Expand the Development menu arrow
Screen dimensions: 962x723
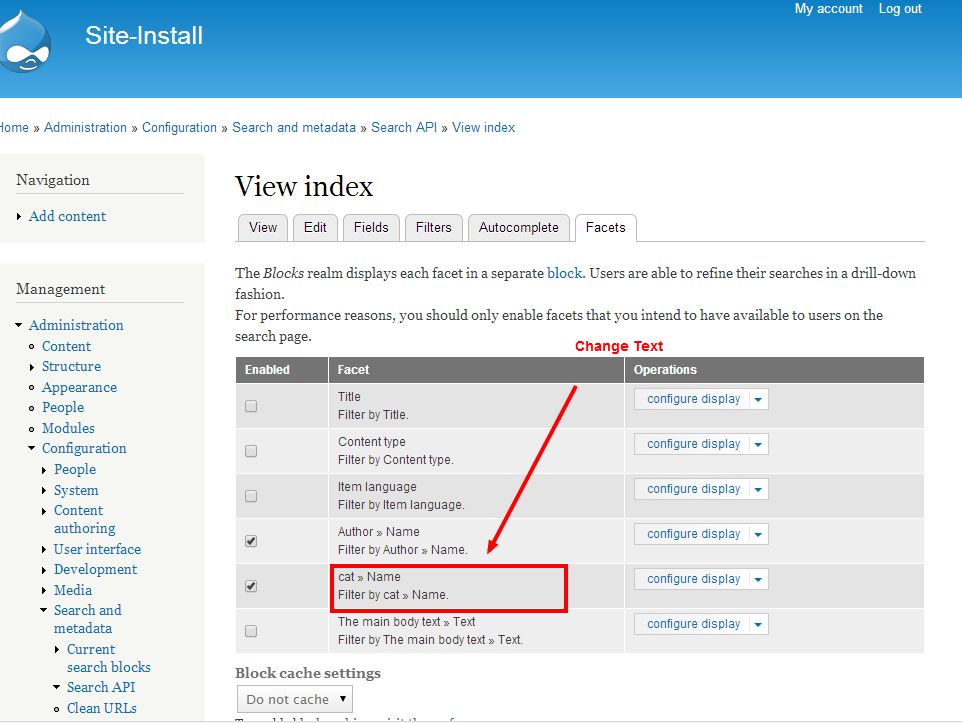click(x=44, y=570)
